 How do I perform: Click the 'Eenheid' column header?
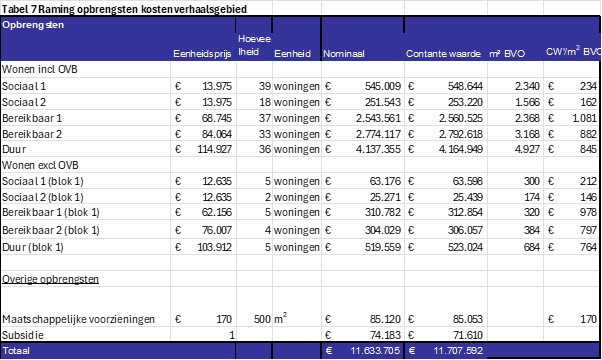point(292,54)
